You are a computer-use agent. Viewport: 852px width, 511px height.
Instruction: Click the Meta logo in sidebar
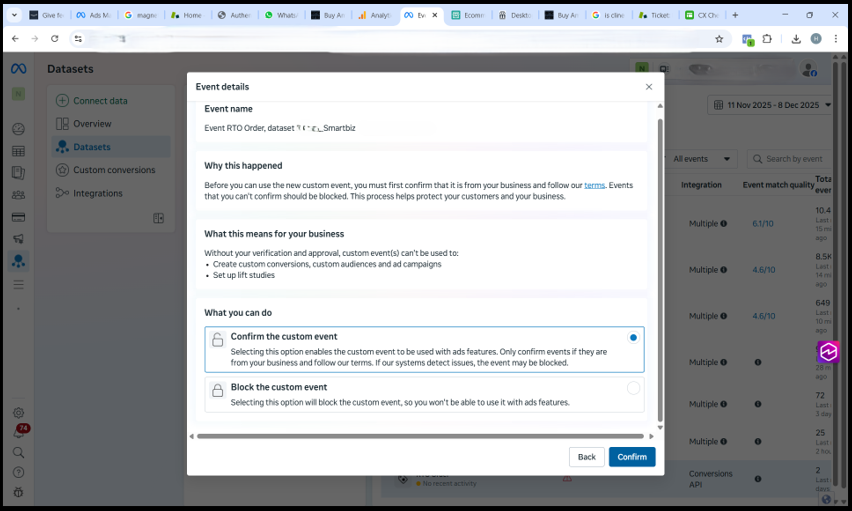[x=18, y=69]
